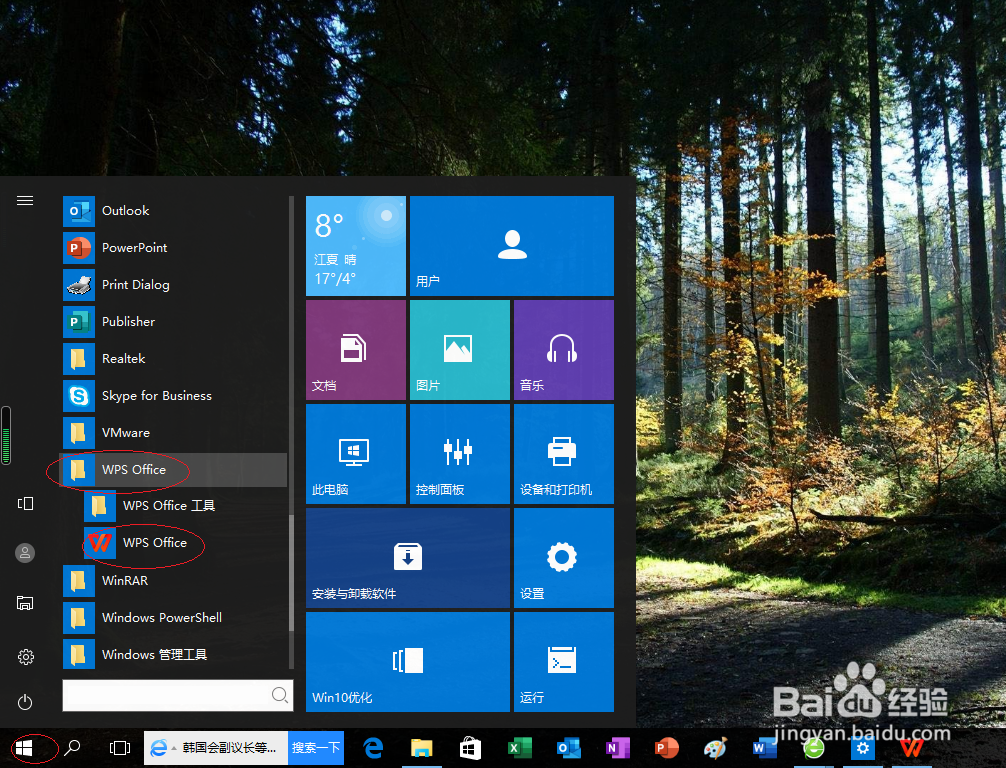Screen dimensions: 1006x768
Task: Open the 图片 tile
Action: click(x=460, y=350)
